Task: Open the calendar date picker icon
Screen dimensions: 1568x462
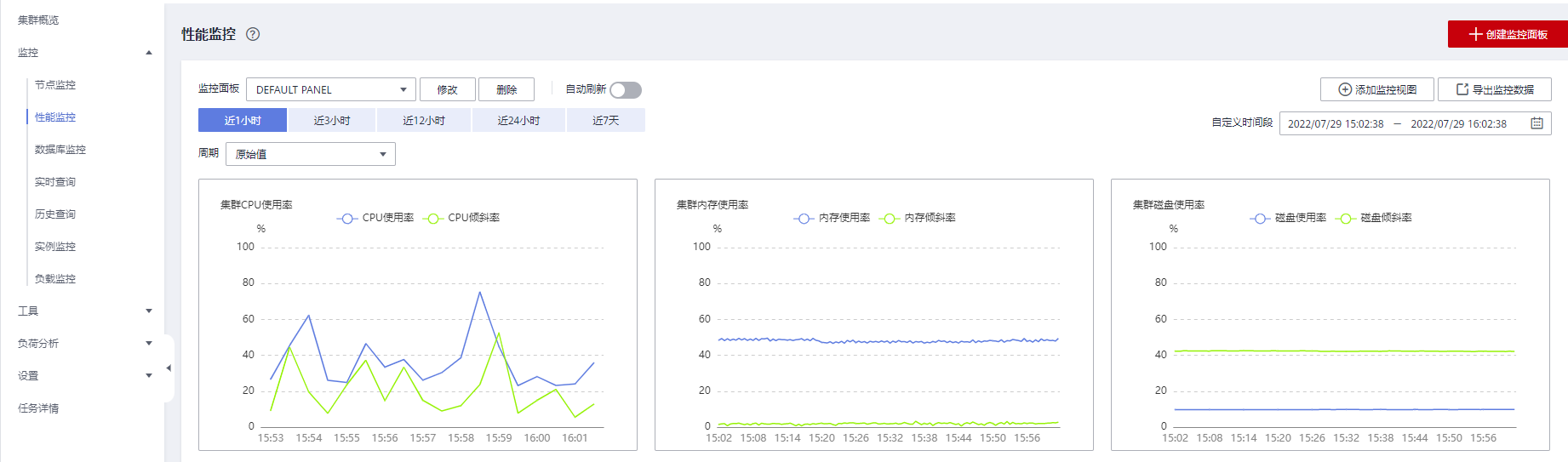Action: point(1537,123)
